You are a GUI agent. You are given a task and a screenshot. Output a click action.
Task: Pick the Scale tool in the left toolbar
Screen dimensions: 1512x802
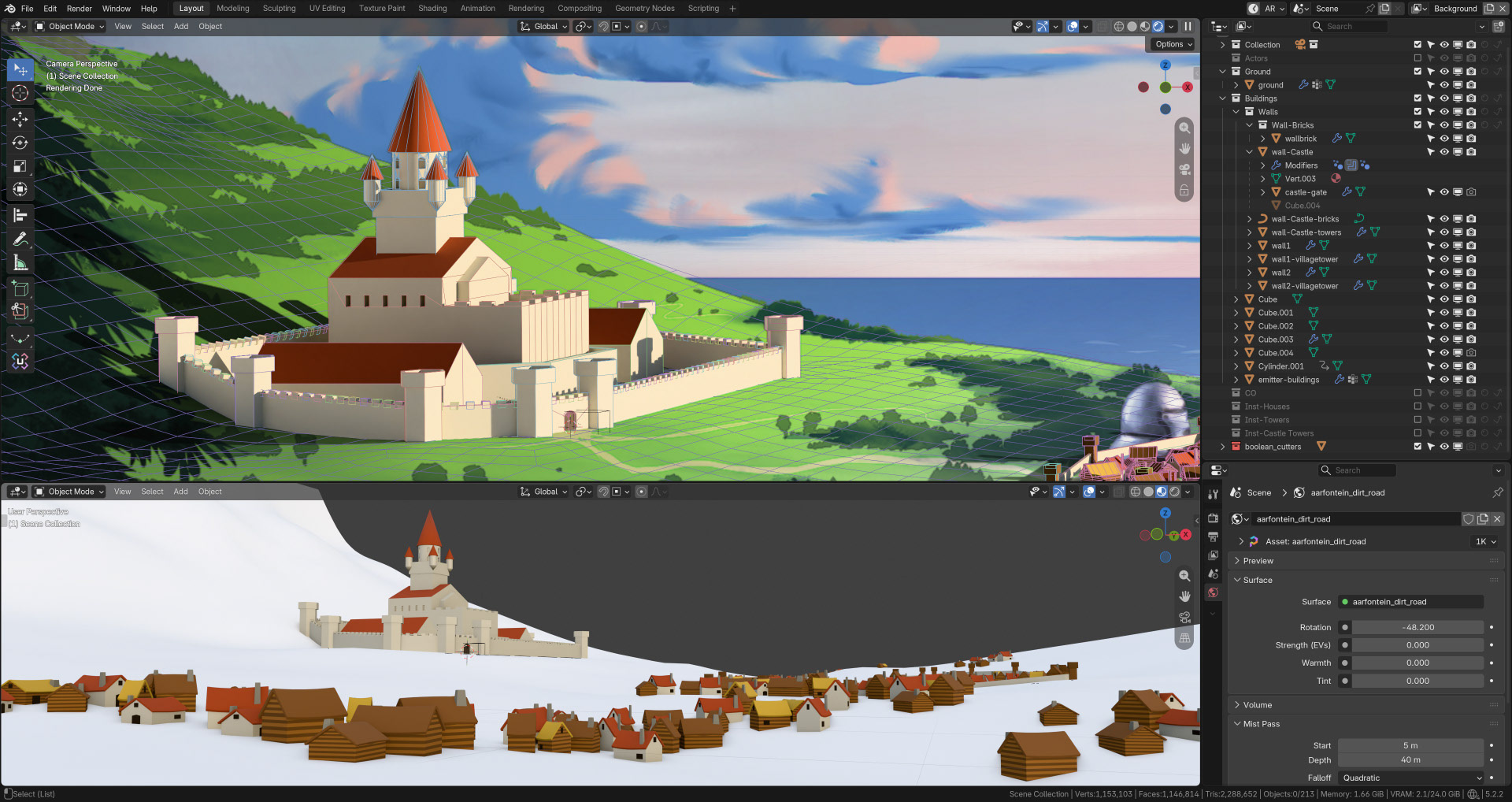[x=20, y=166]
